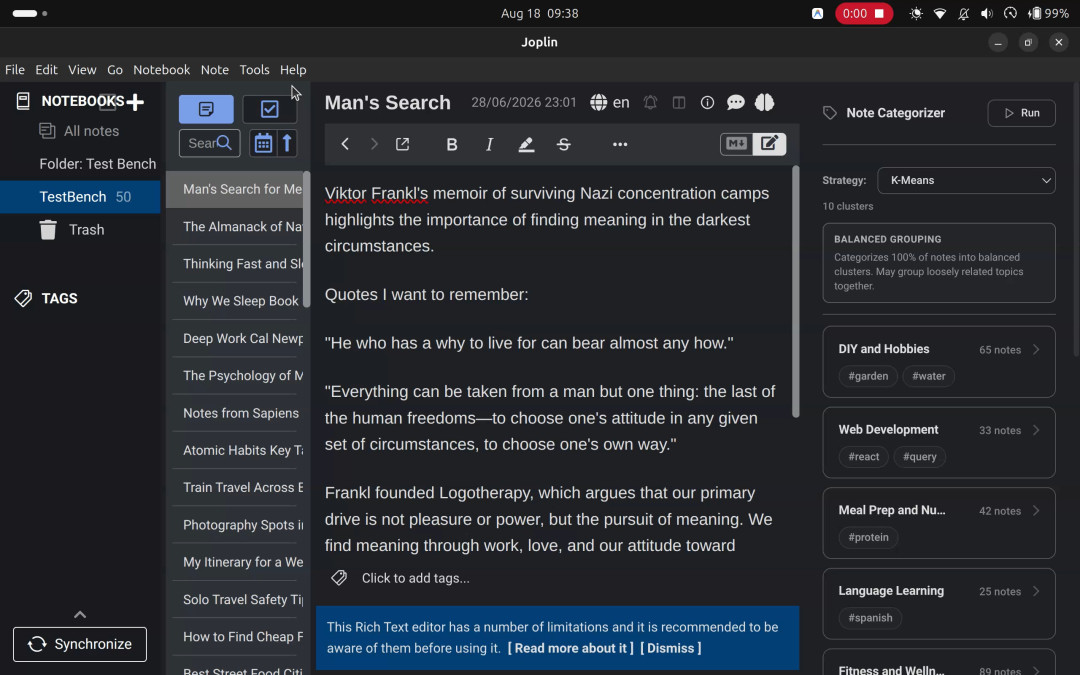This screenshot has height=675, width=1080.
Task: Reverse the sort direction arrow
Action: click(x=287, y=143)
